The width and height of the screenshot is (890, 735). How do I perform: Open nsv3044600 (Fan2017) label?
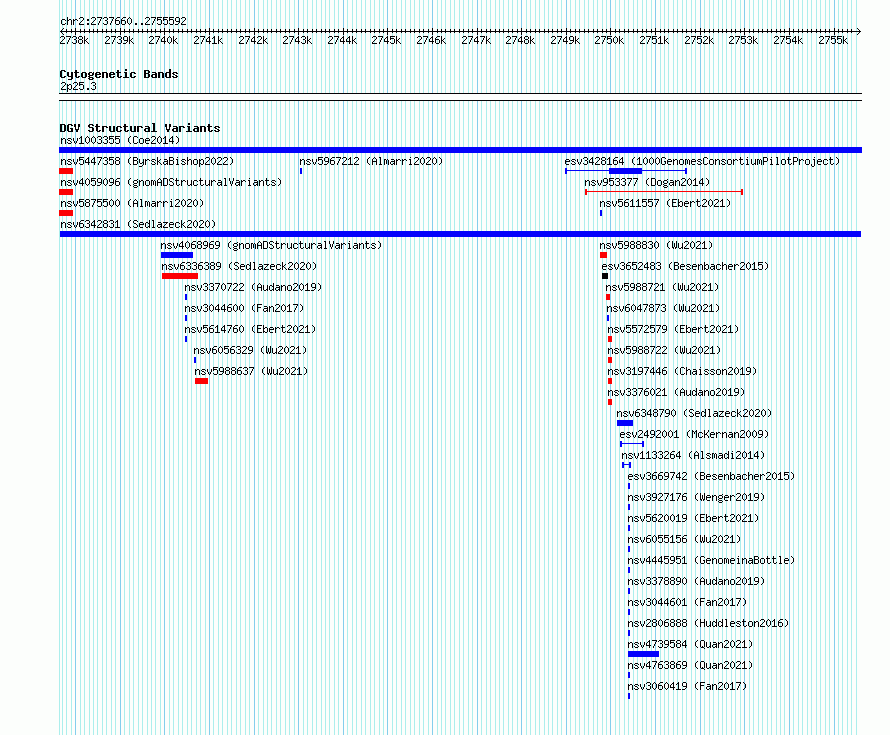[244, 308]
